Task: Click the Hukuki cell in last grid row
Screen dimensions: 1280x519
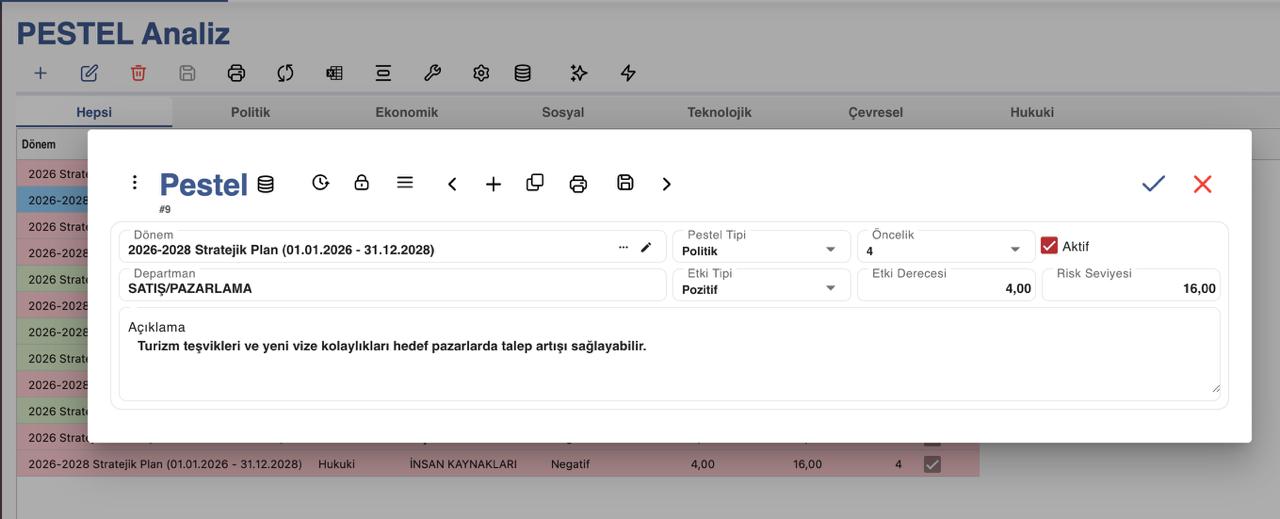Action: [x=336, y=464]
